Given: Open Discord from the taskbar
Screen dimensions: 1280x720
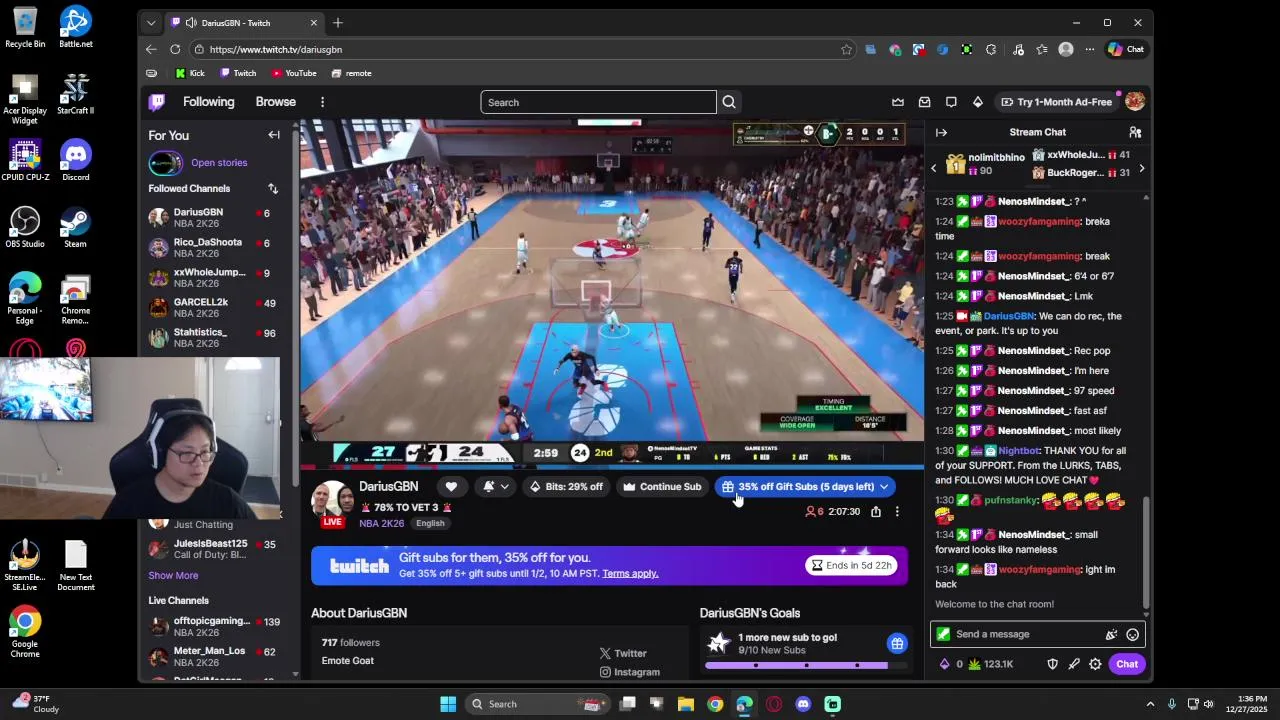Looking at the screenshot, I should tap(803, 704).
